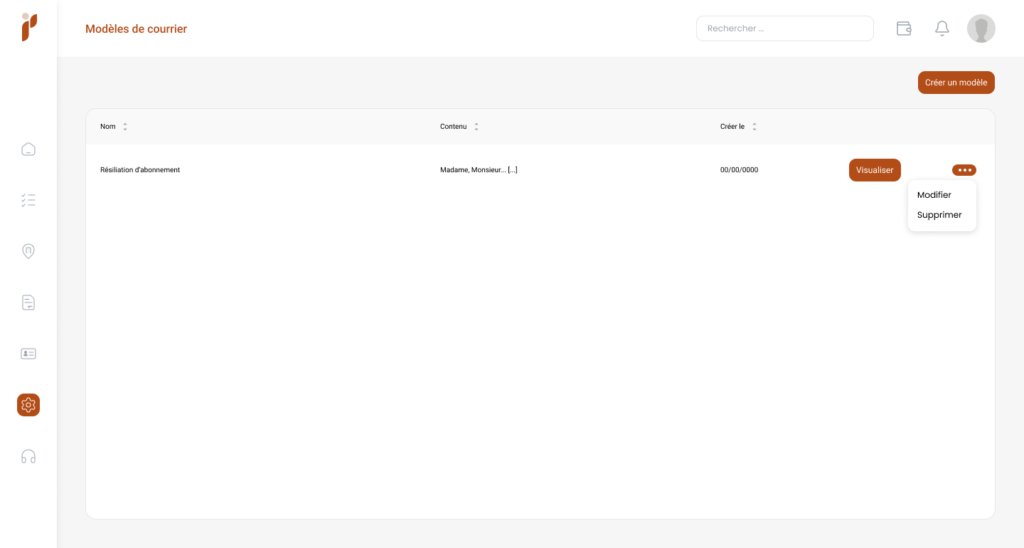Choose Modifier from the row menu
This screenshot has height=548, width=1024.
pos(934,195)
